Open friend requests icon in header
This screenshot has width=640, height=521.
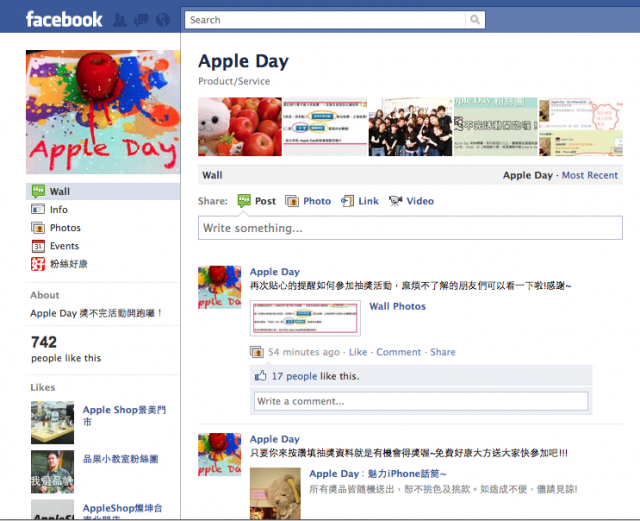point(119,20)
